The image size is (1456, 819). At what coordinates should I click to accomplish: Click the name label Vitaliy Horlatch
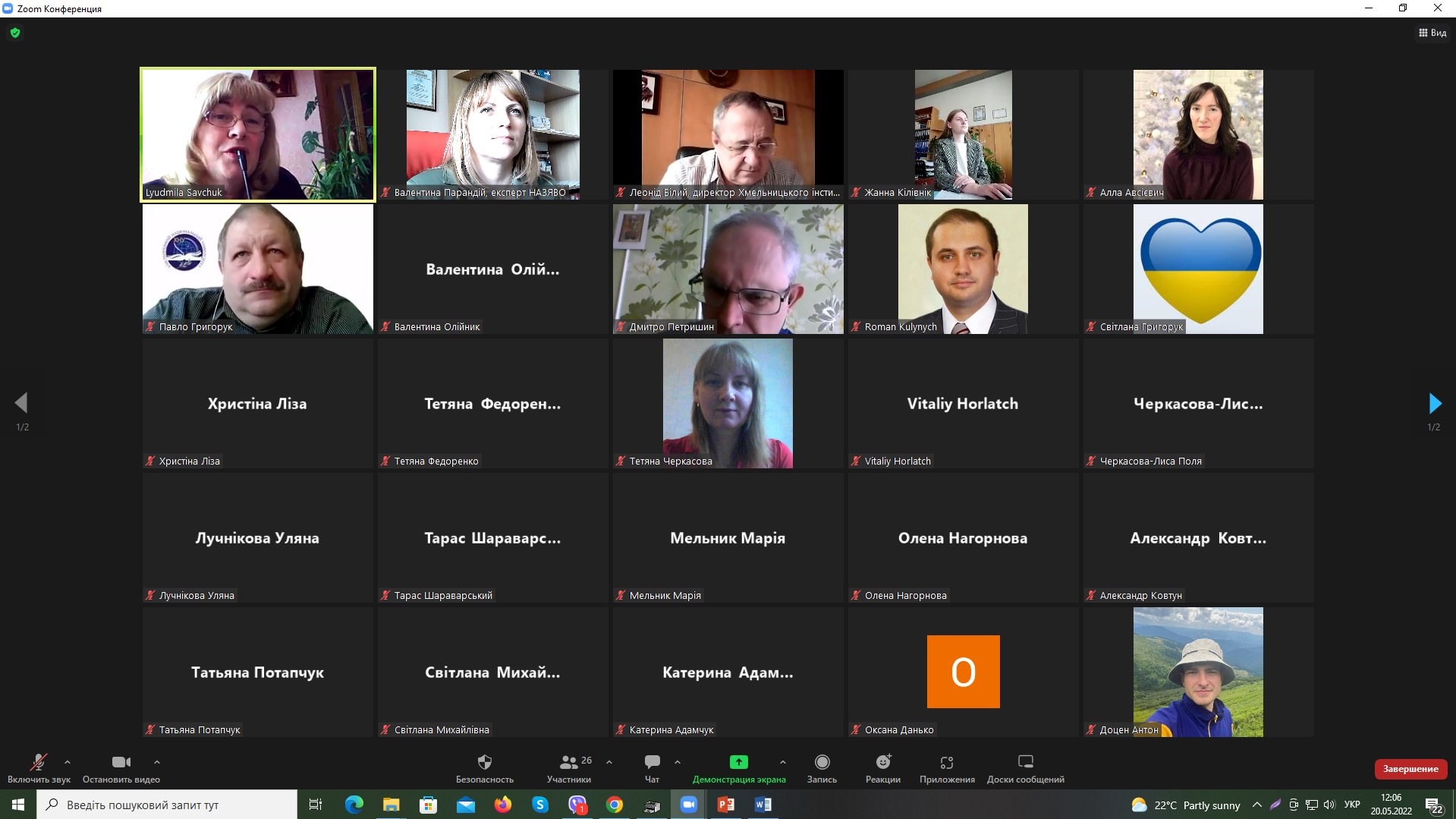898,461
